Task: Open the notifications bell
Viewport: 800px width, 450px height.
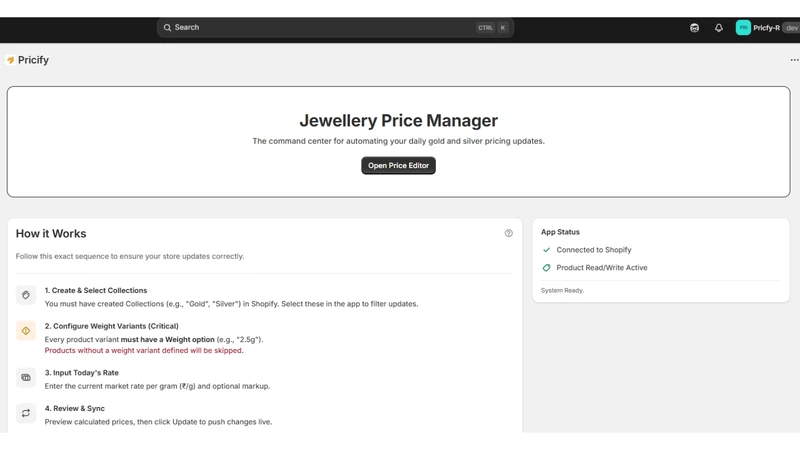Action: pos(718,28)
